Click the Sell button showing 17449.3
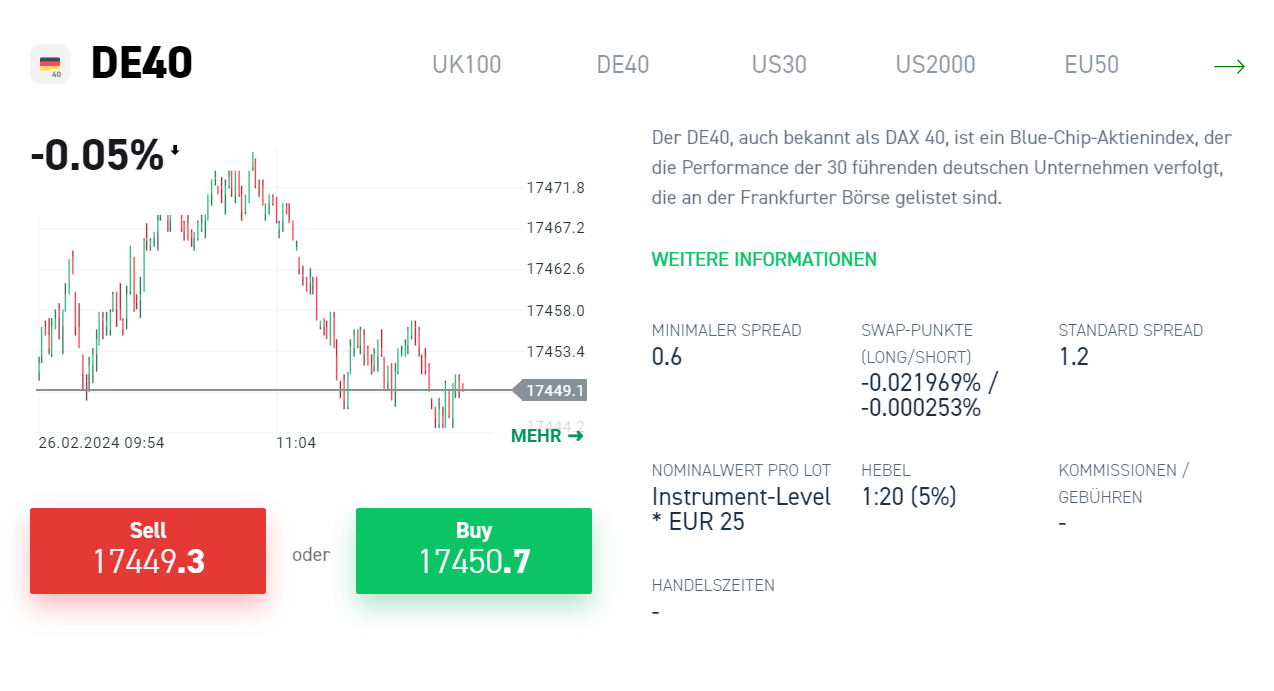 (x=147, y=550)
